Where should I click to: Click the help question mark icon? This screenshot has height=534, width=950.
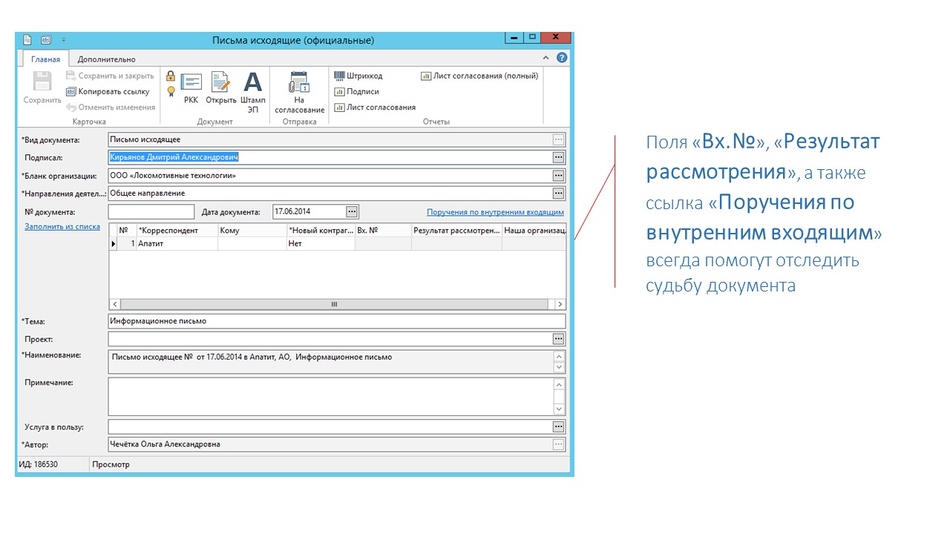click(562, 58)
